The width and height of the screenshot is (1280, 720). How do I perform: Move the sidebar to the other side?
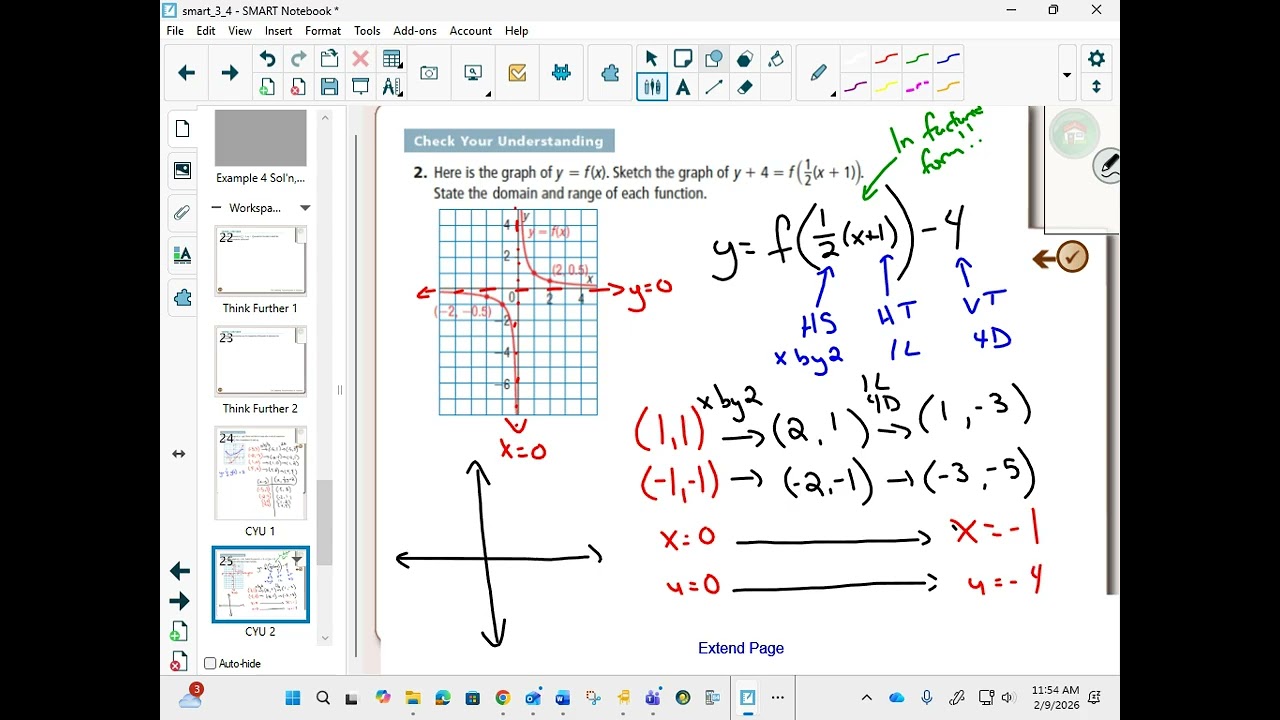(x=179, y=454)
